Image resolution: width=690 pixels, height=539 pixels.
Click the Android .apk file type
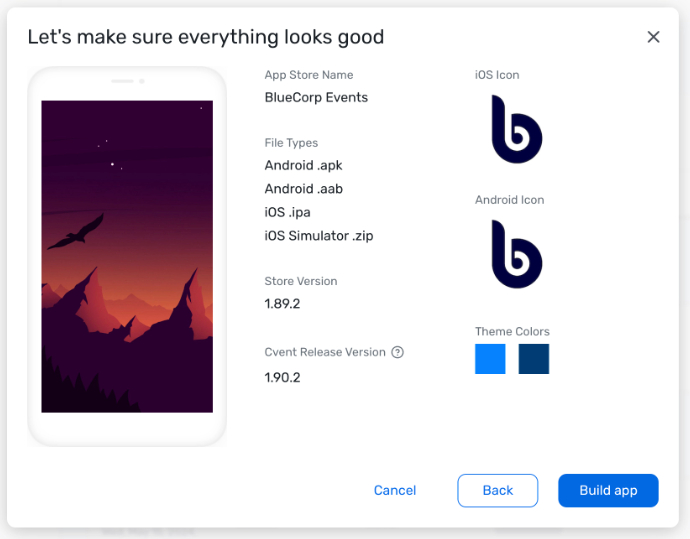pos(303,165)
